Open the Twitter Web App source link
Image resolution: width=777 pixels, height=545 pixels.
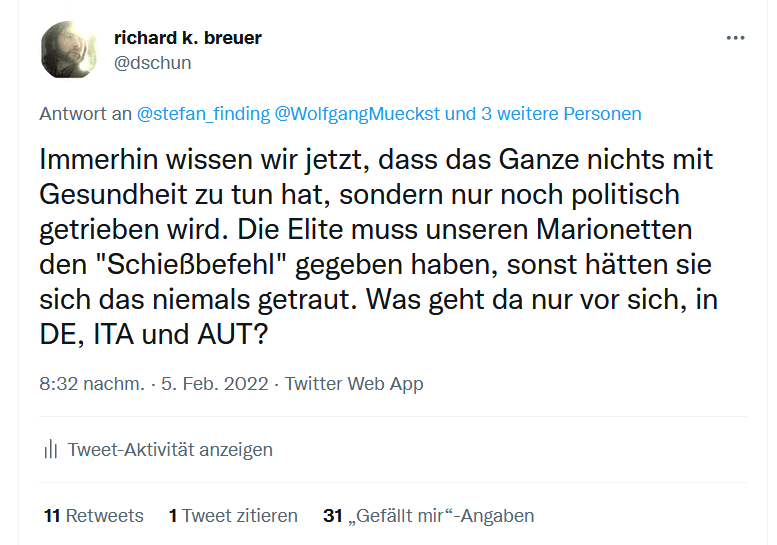click(x=354, y=384)
